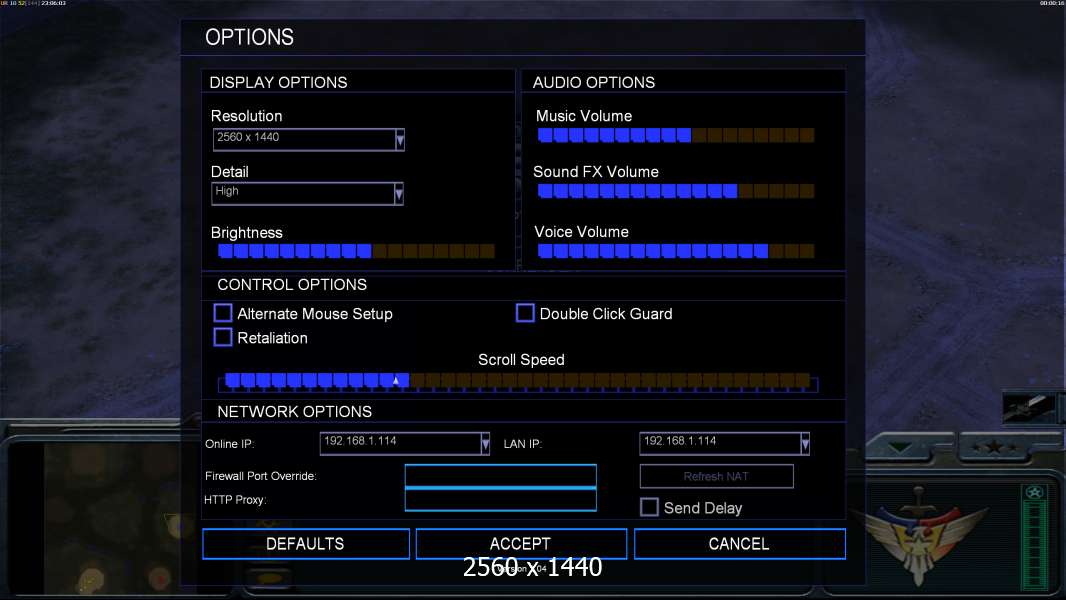Enable the Send Delay checkbox
The height and width of the screenshot is (600, 1066).
pyautogui.click(x=649, y=508)
